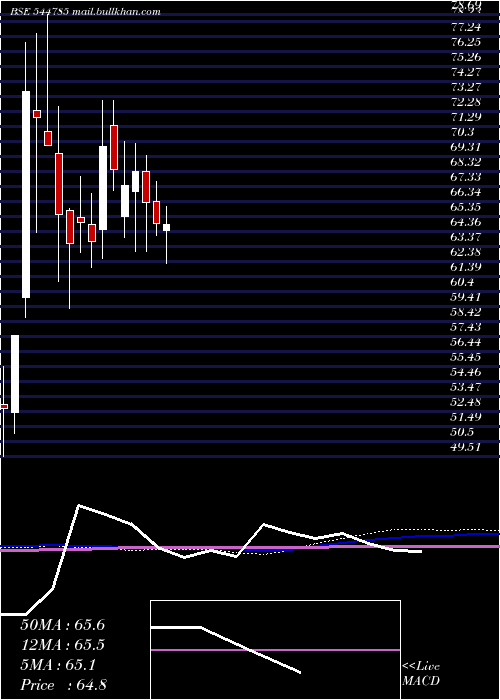Viewport: 500px width, 700px height.
Task: Click the 5MA : 65.1 readout
Action: click(x=58, y=665)
